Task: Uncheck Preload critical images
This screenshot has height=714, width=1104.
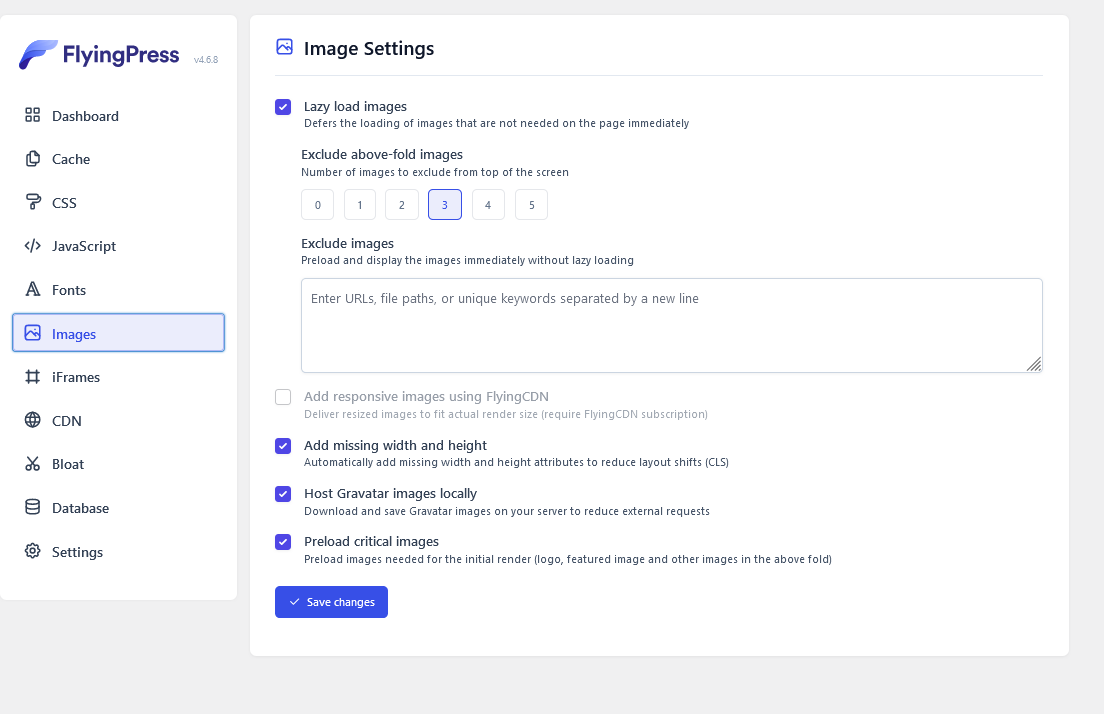Action: [283, 542]
